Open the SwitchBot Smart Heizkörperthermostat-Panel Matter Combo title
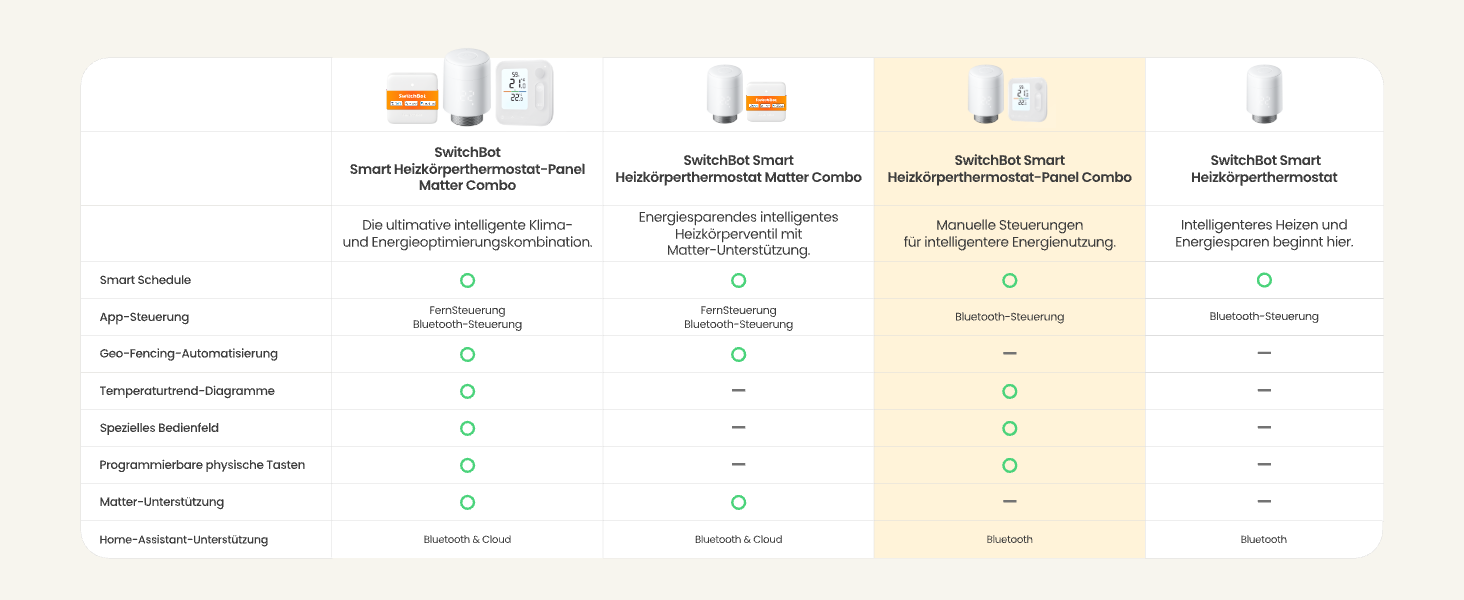This screenshot has height=600, width=1464. pyautogui.click(x=467, y=169)
